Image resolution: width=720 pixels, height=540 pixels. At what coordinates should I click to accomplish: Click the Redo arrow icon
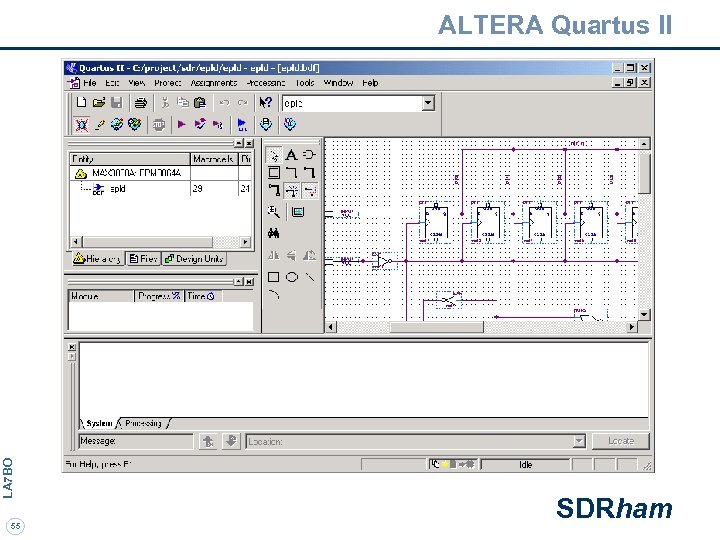242,103
